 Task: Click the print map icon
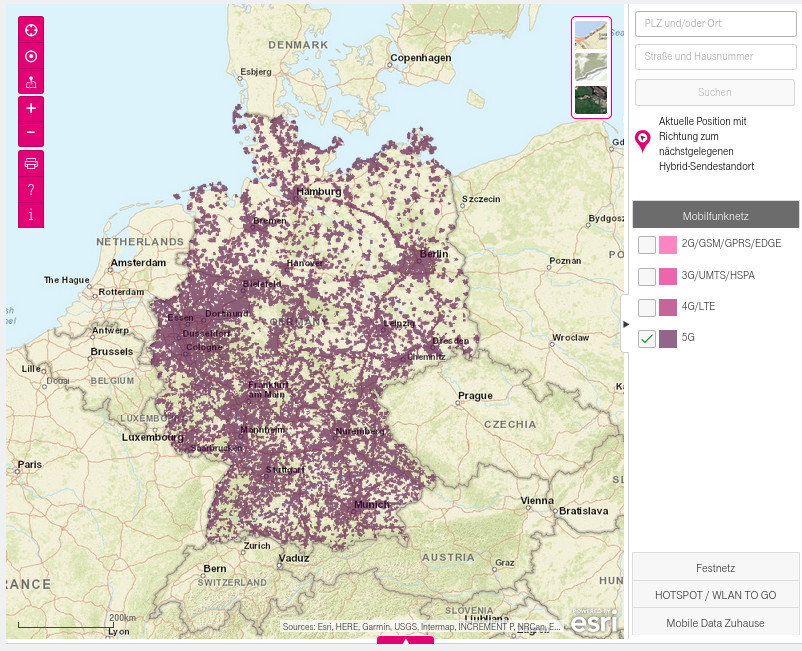[30, 165]
